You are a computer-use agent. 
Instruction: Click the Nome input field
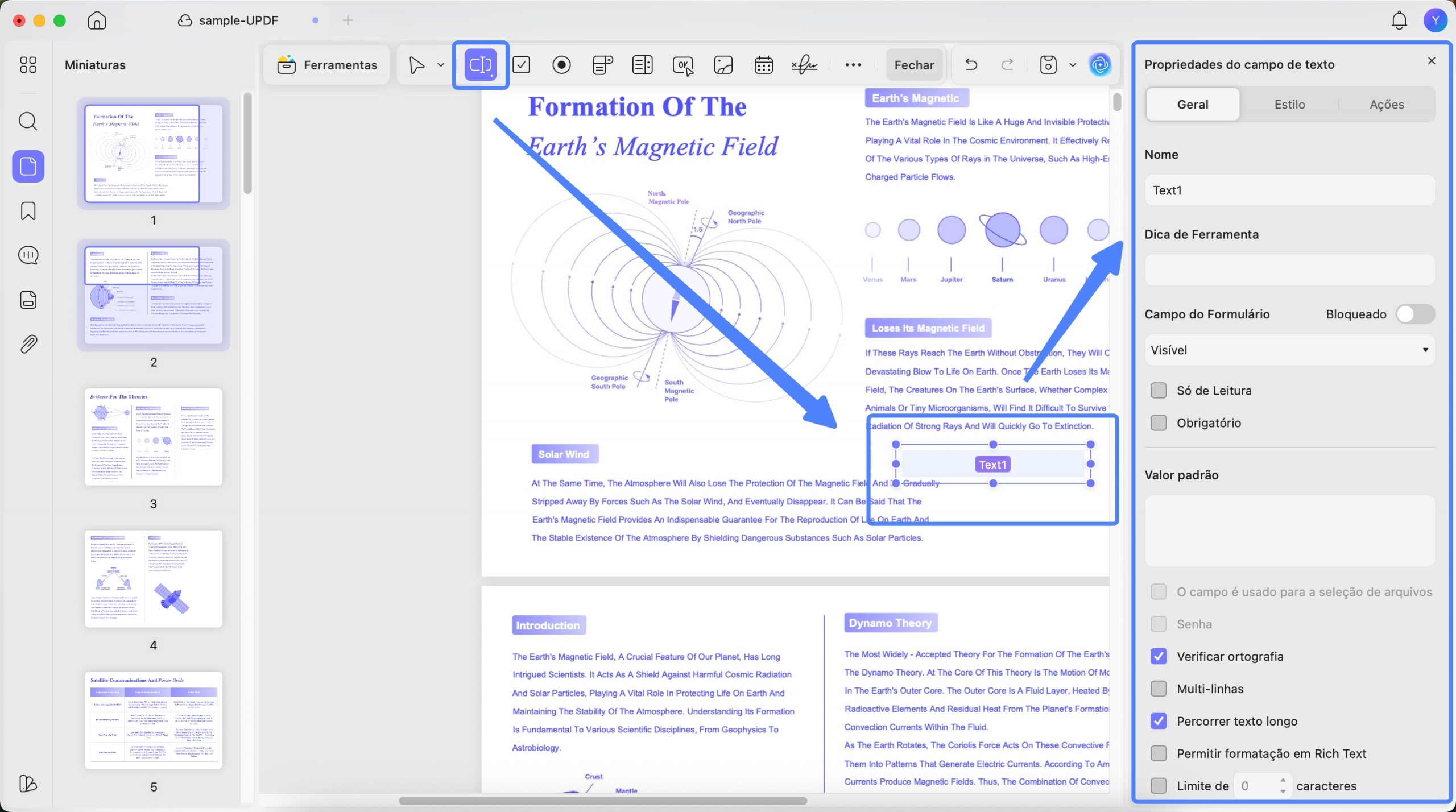click(1289, 190)
